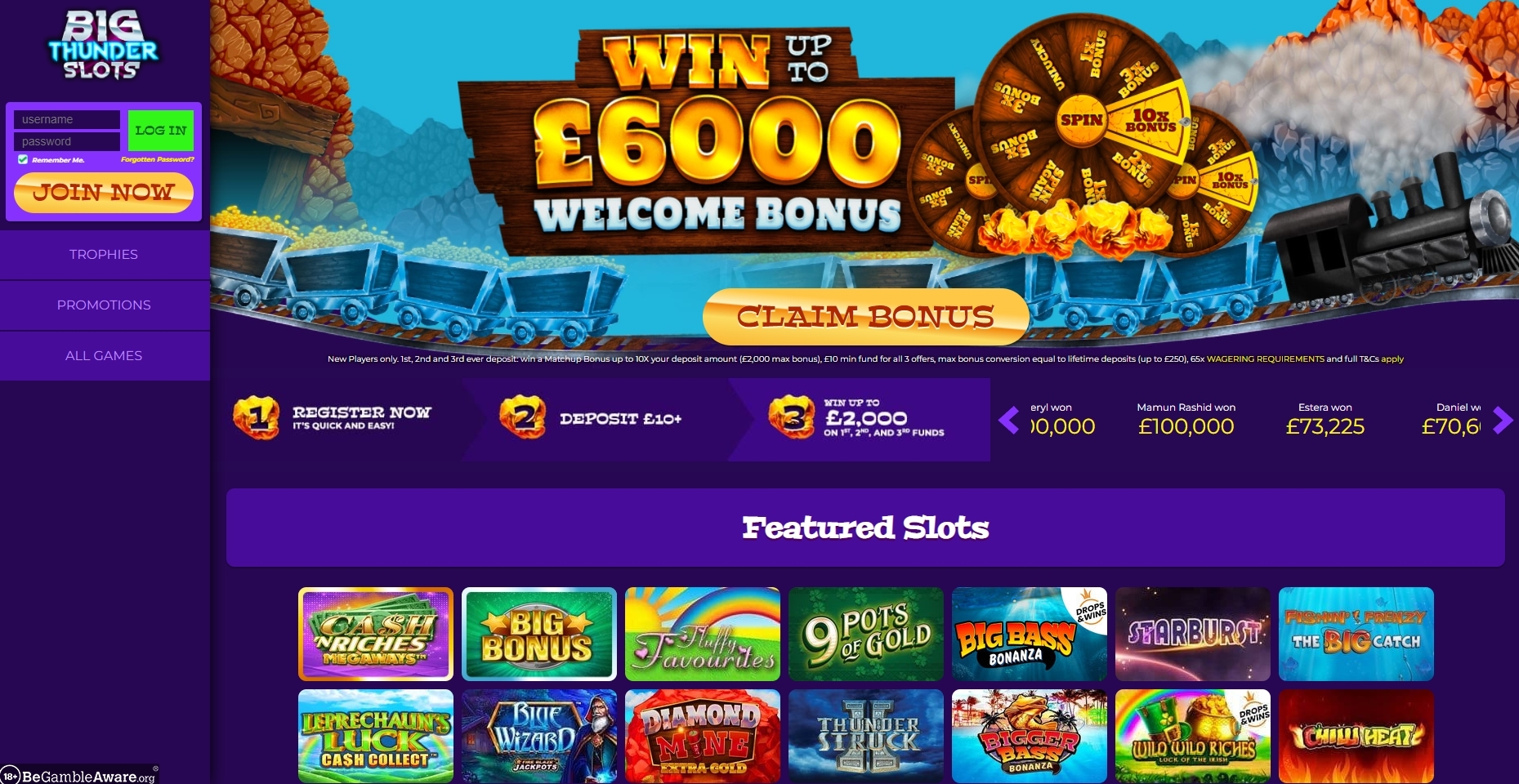This screenshot has width=1519, height=784.
Task: Open the Wagering Requirements link
Action: (1265, 359)
